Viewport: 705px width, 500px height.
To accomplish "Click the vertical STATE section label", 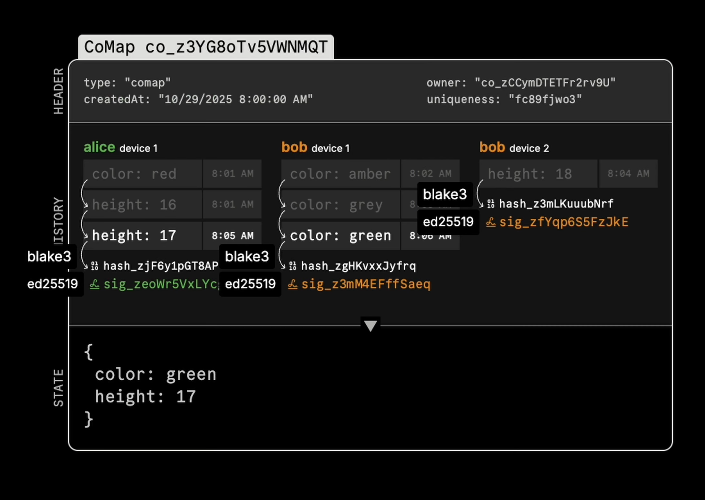I will click(58, 388).
